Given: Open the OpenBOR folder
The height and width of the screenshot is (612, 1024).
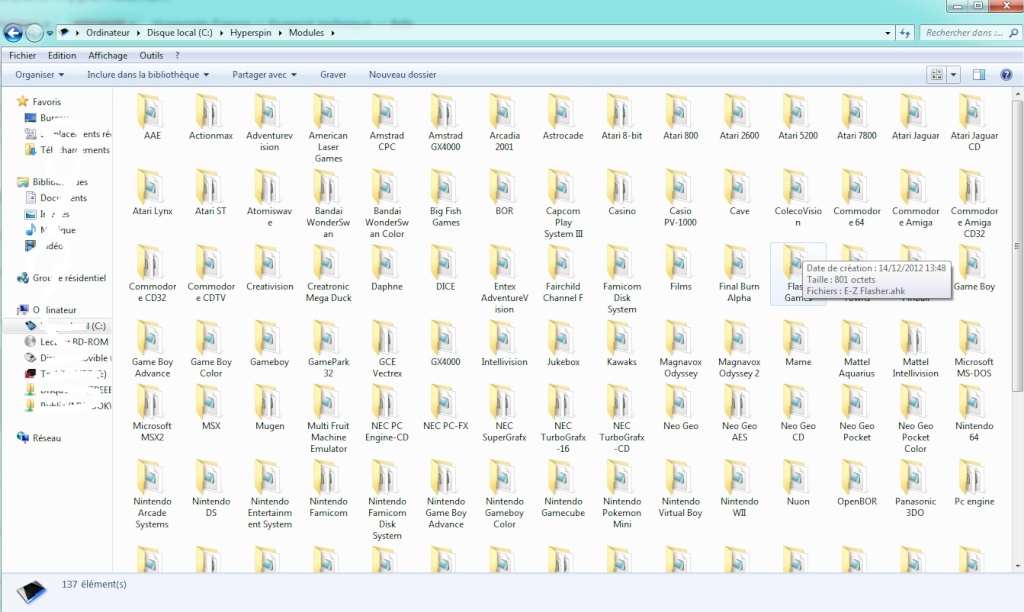Looking at the screenshot, I should (x=856, y=483).
